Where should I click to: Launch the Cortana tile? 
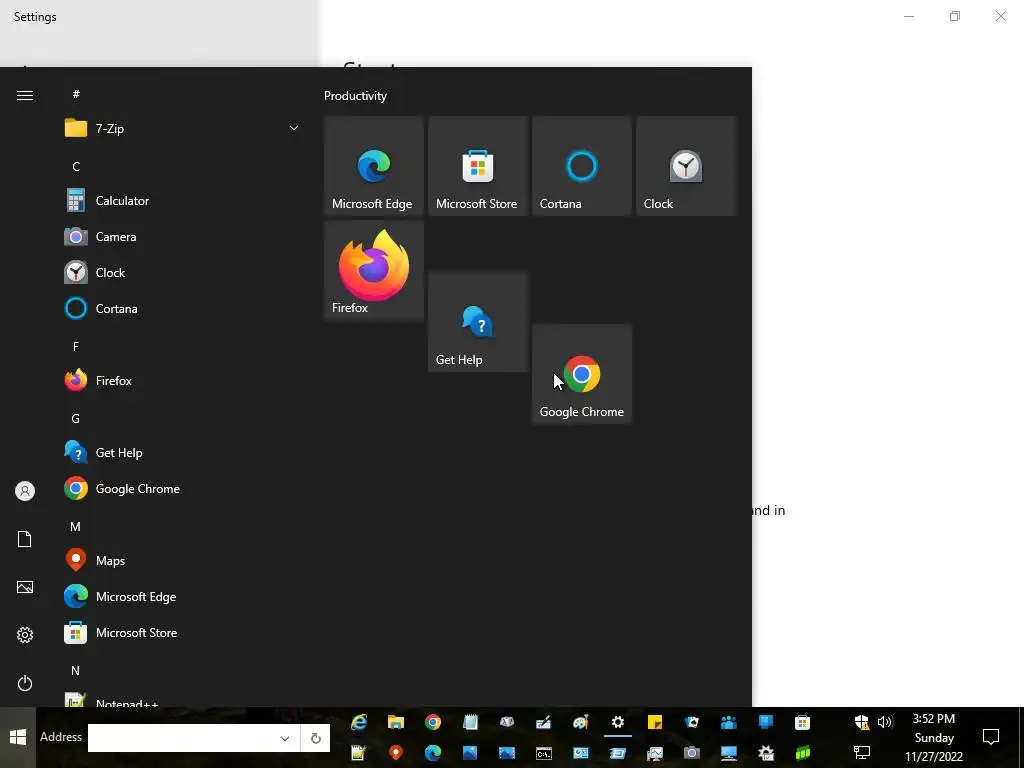581,166
